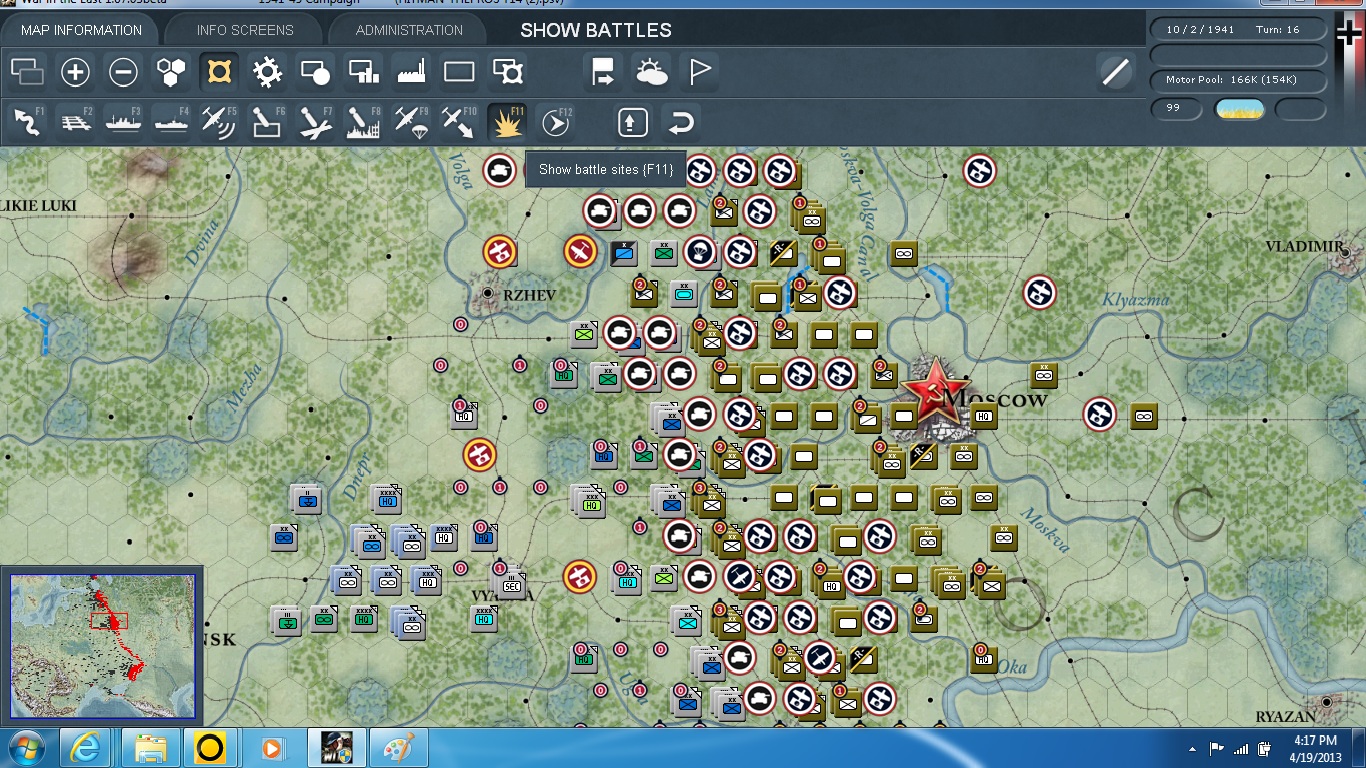Click the rectangle with gear toolbar icon
The height and width of the screenshot is (768, 1366).
click(508, 71)
